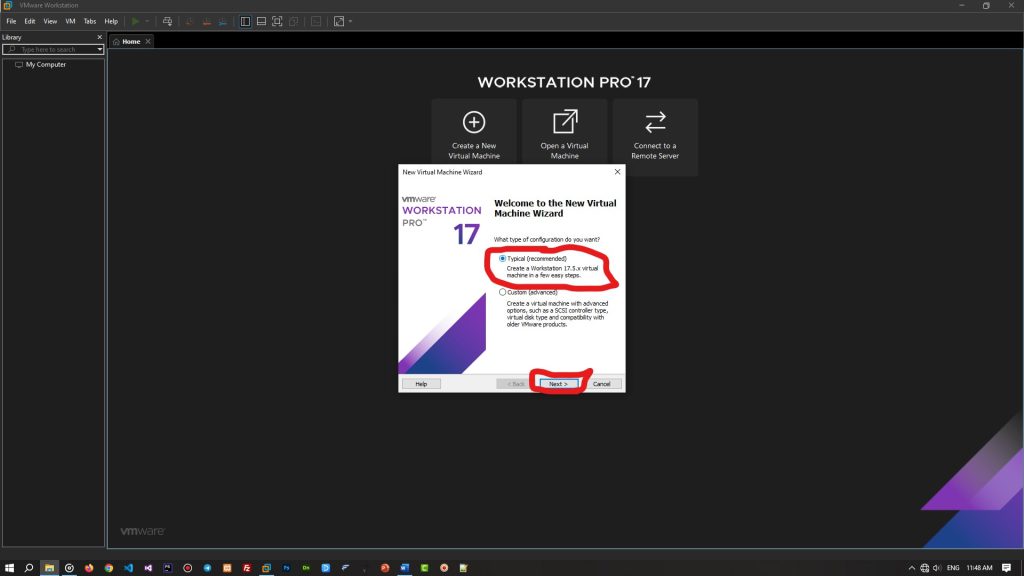The image size is (1024, 576).
Task: Open the power options dropdown arrow
Action: click(x=147, y=20)
